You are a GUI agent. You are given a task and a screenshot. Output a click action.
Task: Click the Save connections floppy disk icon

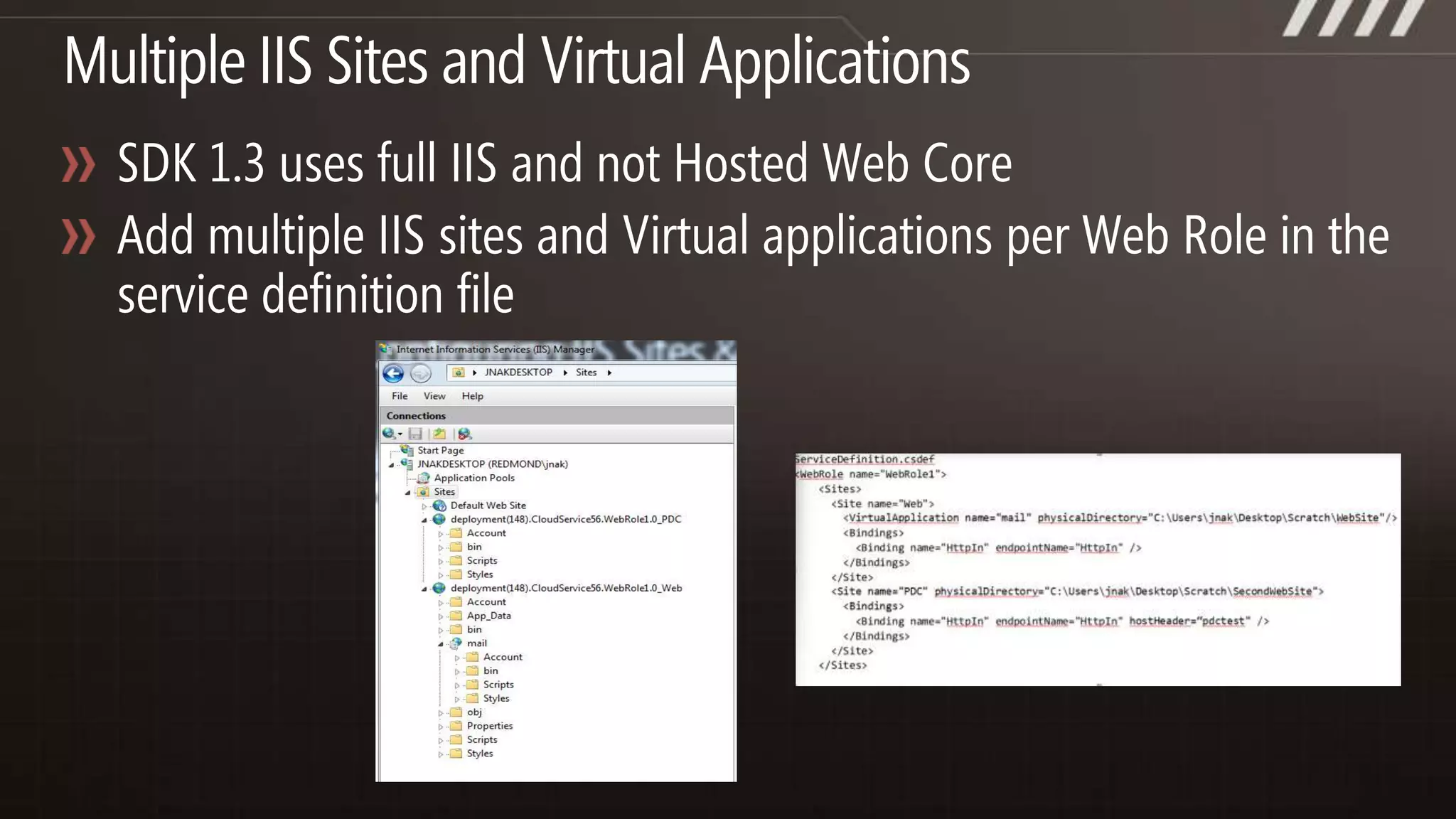[416, 434]
